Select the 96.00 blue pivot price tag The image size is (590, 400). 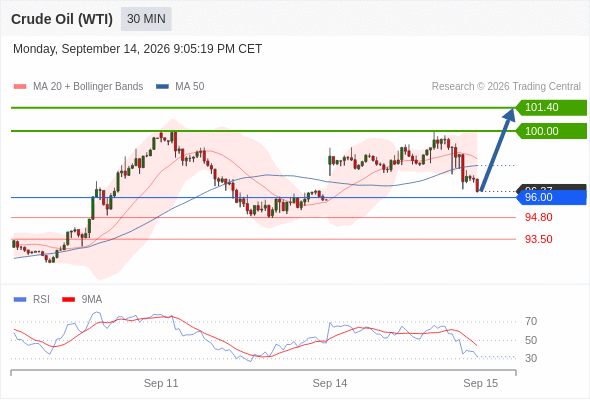(551, 198)
